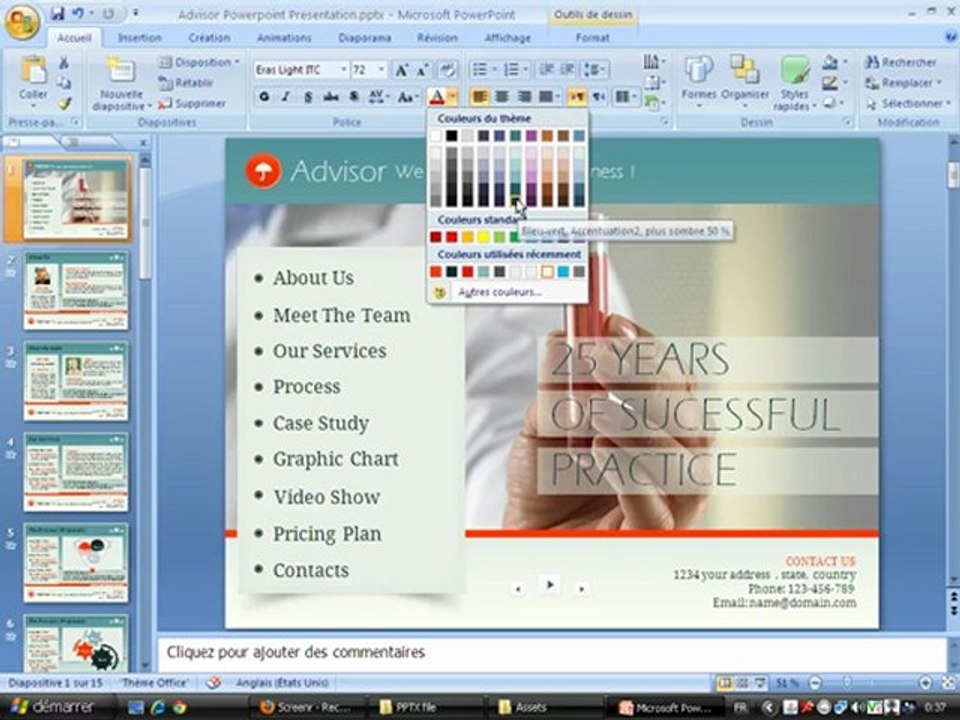Click the notes field Cliquez pour ajouter des commentaires
The image size is (960, 720).
[x=551, y=653]
